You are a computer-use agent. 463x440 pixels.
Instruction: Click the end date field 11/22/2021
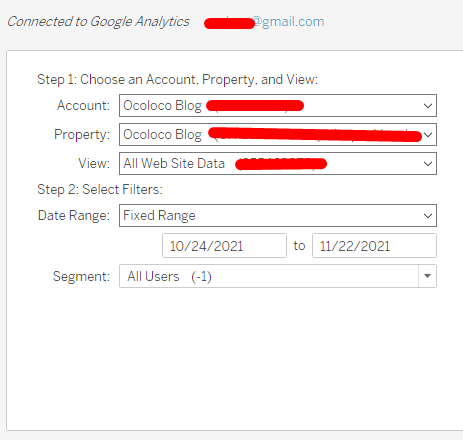point(374,246)
